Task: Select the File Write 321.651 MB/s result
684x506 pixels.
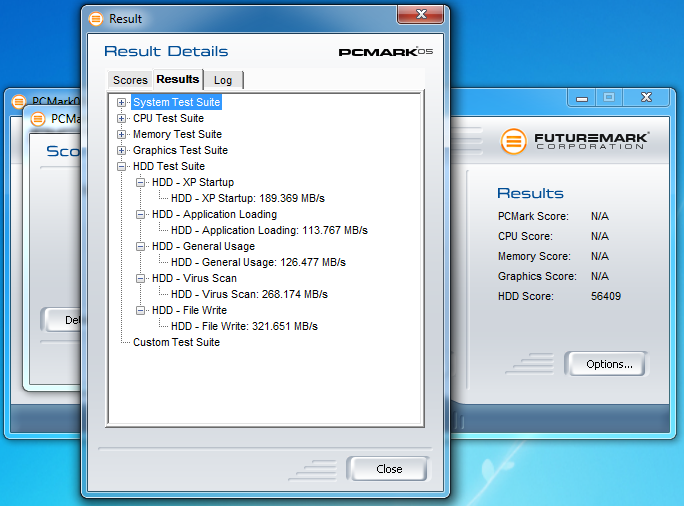Action: (x=244, y=326)
